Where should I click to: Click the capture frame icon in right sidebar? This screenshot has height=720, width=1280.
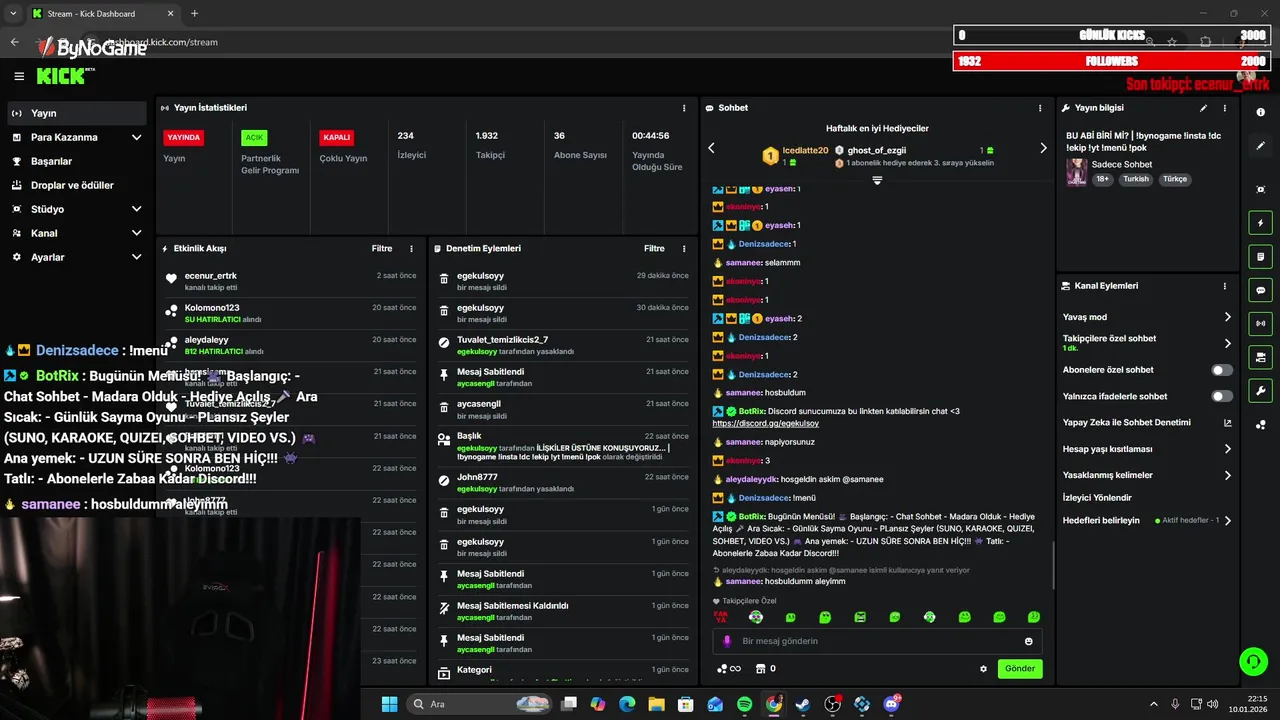(1260, 189)
